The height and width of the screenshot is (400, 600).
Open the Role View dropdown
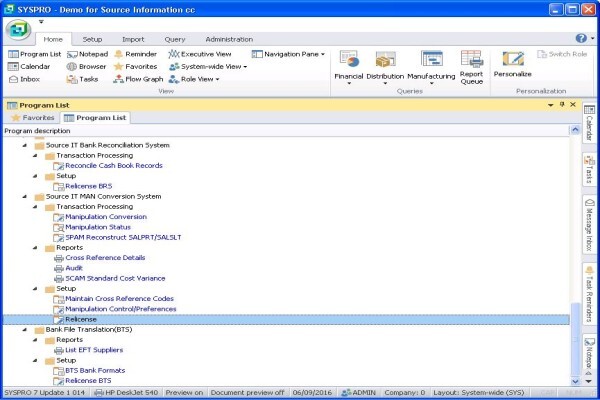[194, 79]
